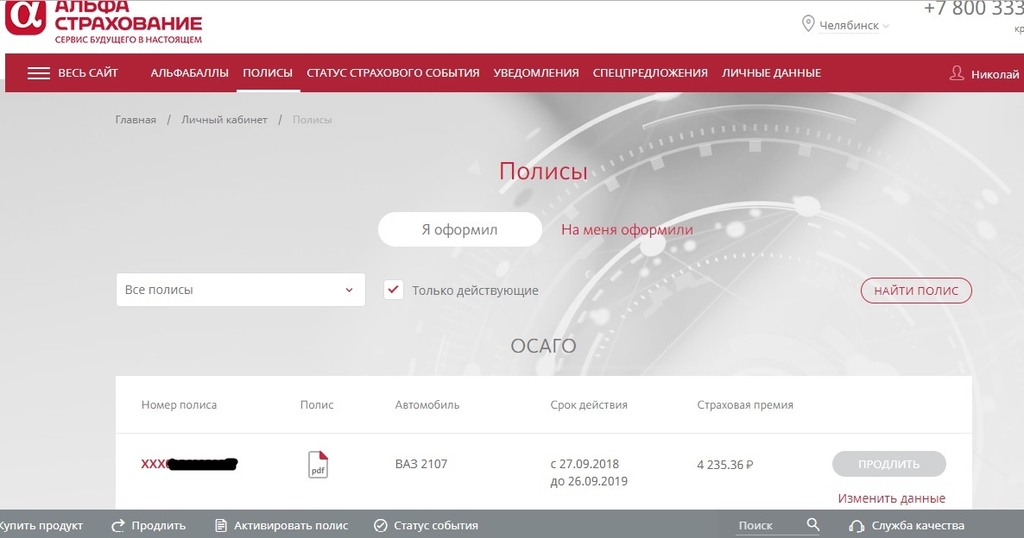The width and height of the screenshot is (1024, 538).
Task: Click the Полисы breadcrumb text
Action: 312,119
